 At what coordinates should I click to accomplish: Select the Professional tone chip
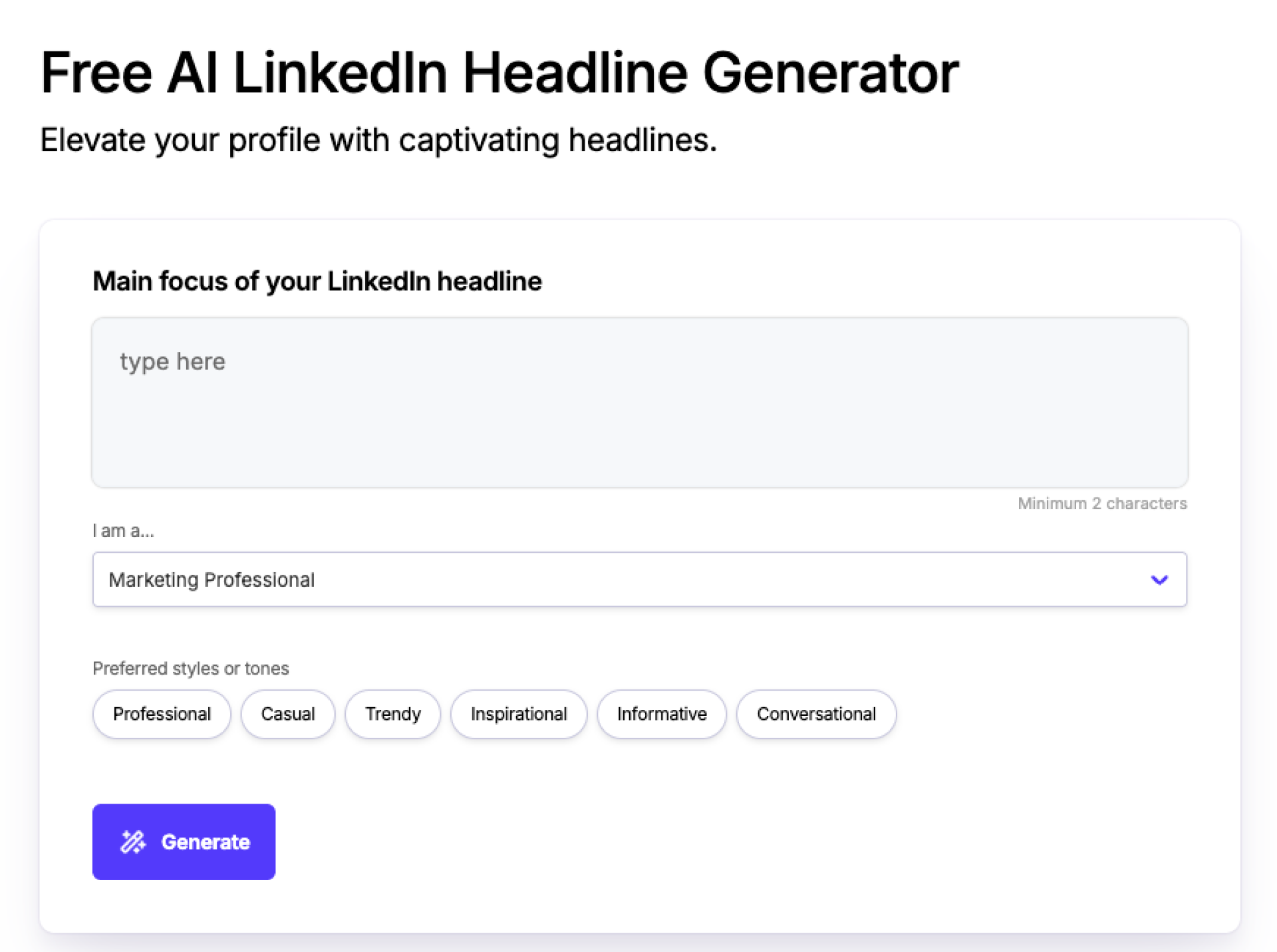click(x=162, y=714)
